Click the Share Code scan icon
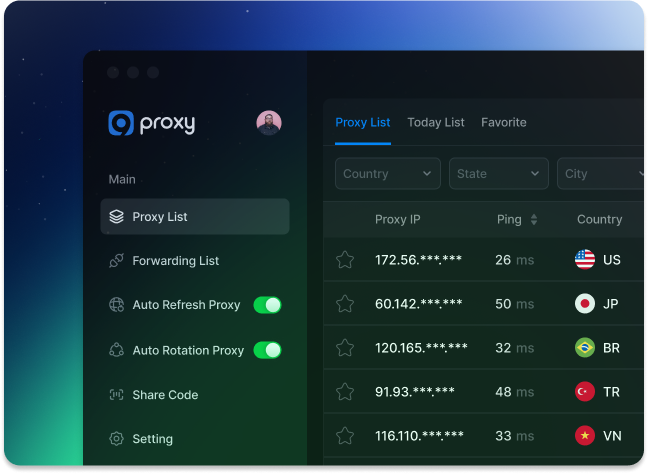This screenshot has width=648, height=474. [x=116, y=395]
